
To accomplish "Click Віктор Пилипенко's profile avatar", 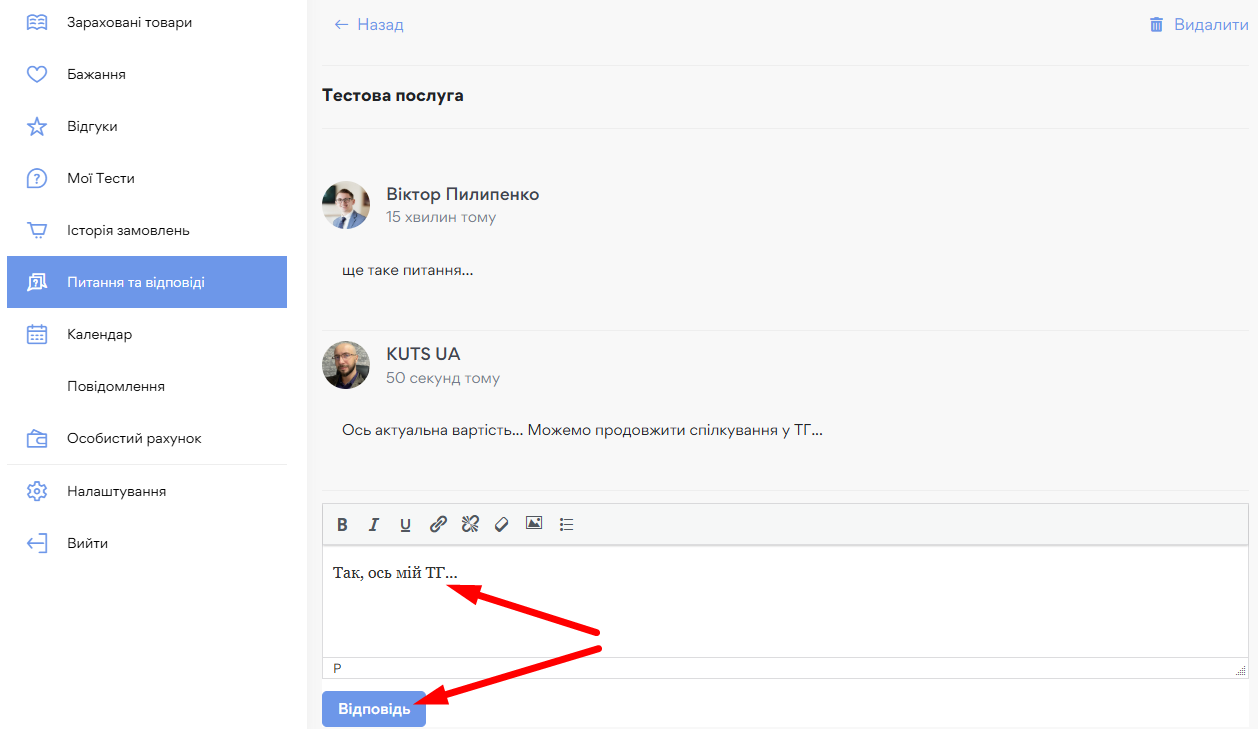I will [346, 205].
